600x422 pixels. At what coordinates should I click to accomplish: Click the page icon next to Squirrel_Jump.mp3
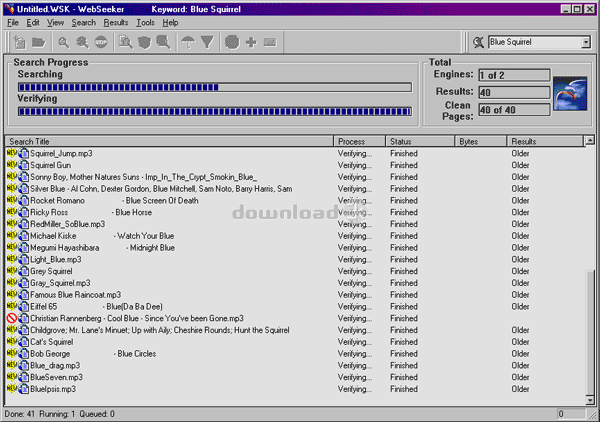click(24, 153)
